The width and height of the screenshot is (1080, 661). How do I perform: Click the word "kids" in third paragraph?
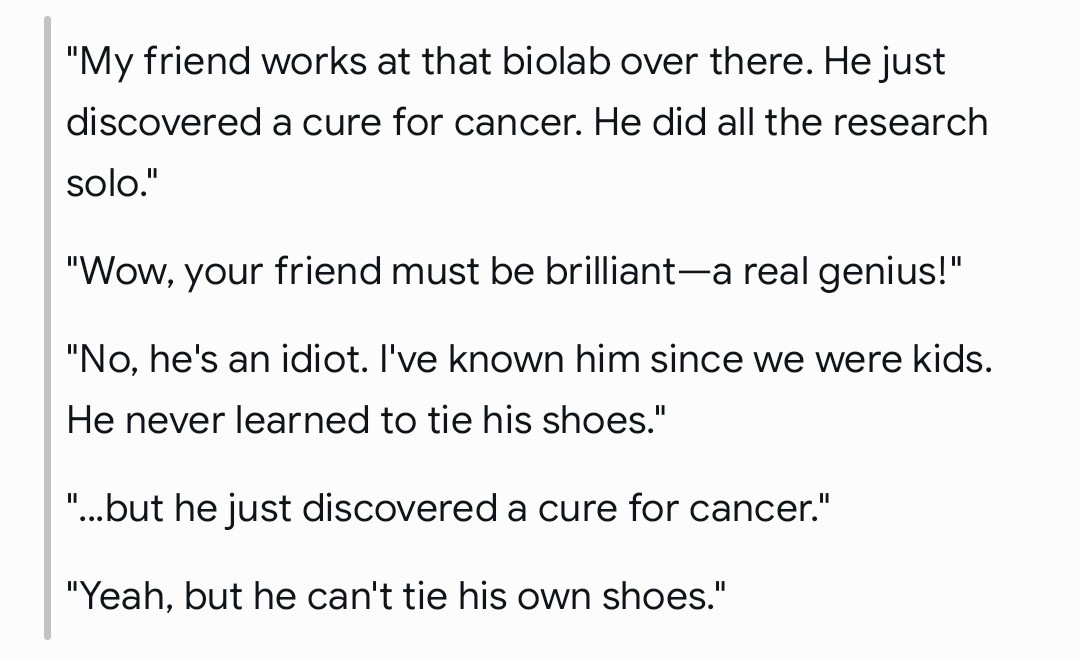(948, 359)
